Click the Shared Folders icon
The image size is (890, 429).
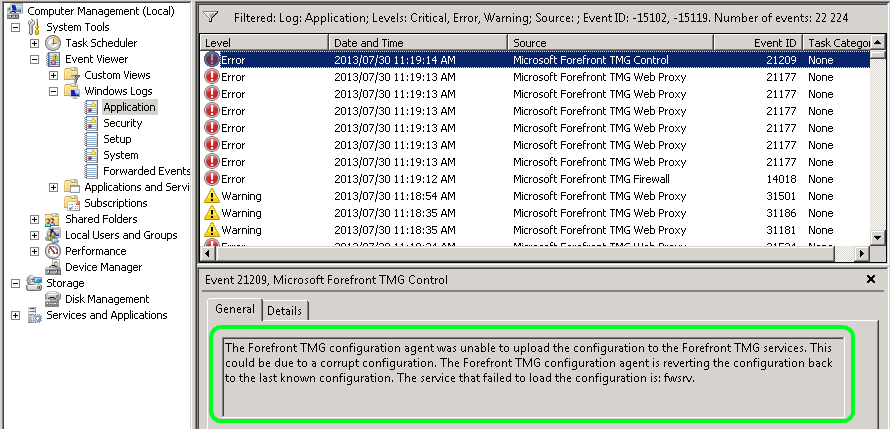53,219
